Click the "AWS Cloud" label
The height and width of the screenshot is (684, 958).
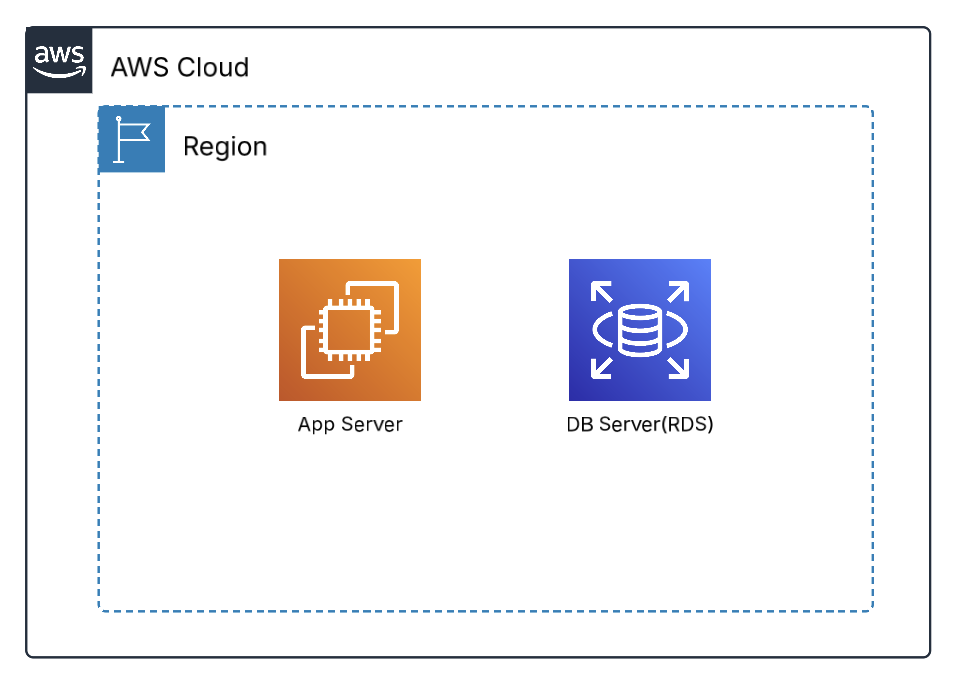coord(180,67)
